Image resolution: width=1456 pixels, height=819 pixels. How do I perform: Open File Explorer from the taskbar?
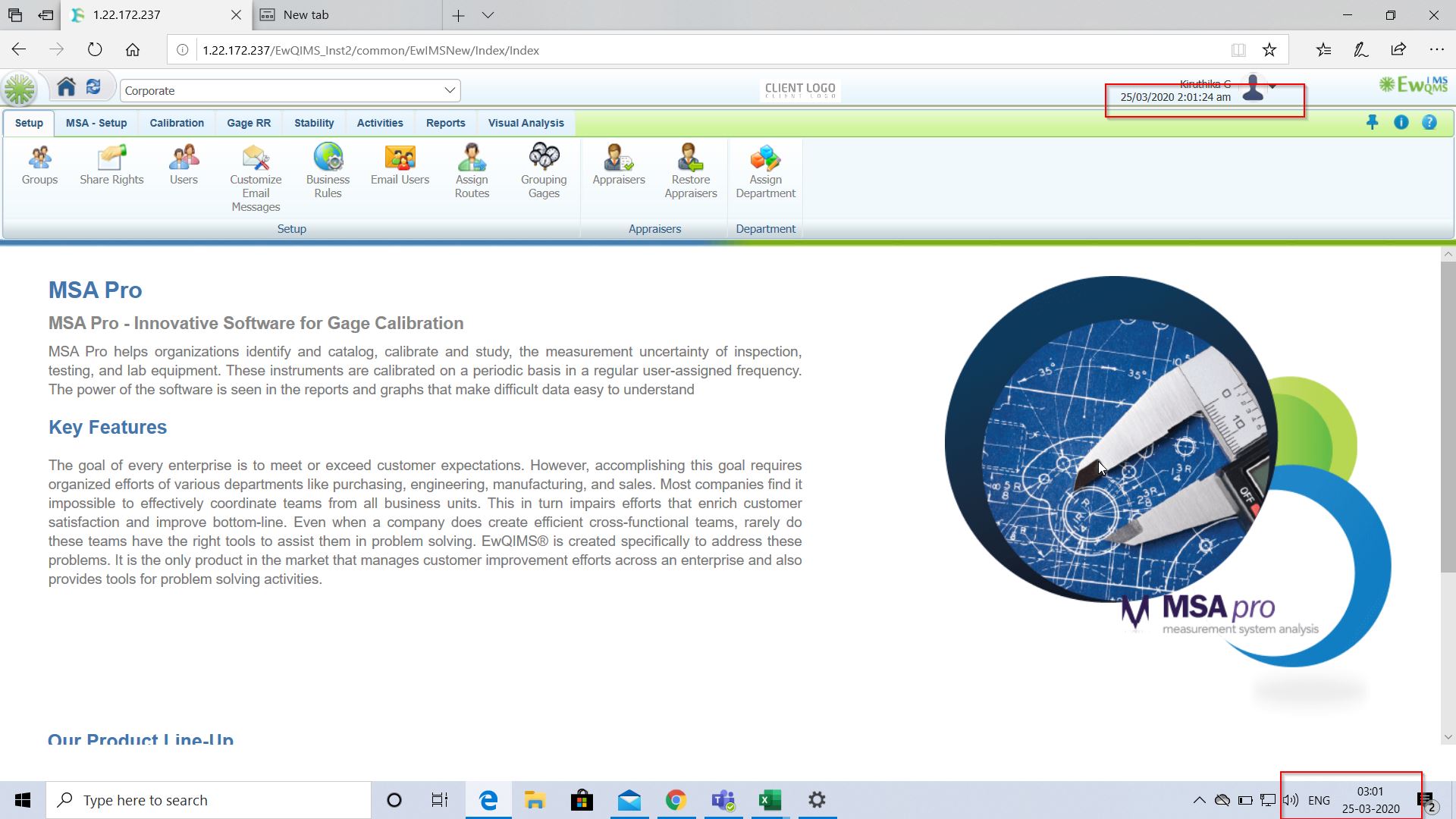pyautogui.click(x=535, y=800)
